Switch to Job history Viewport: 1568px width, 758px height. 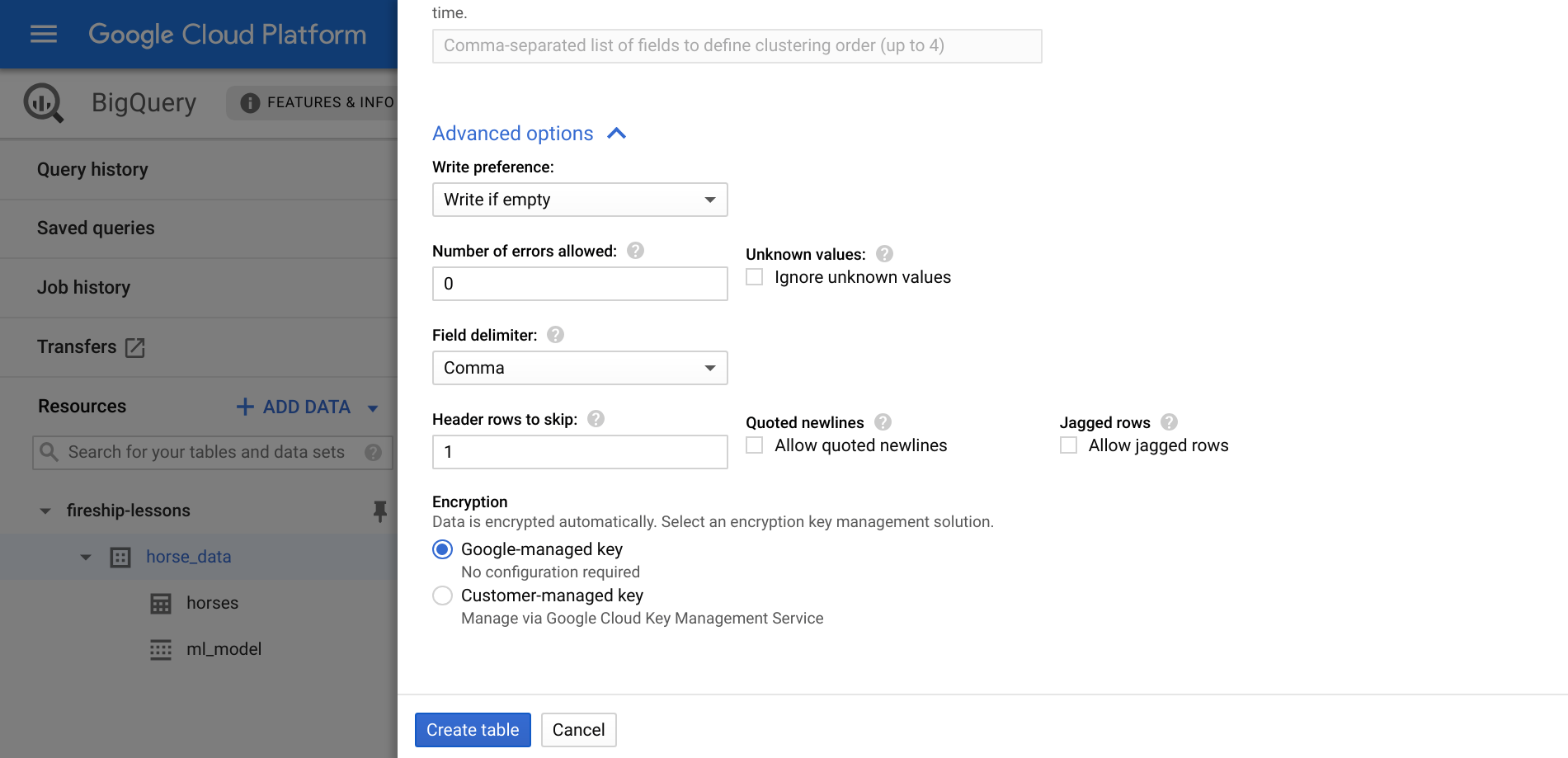(x=82, y=287)
